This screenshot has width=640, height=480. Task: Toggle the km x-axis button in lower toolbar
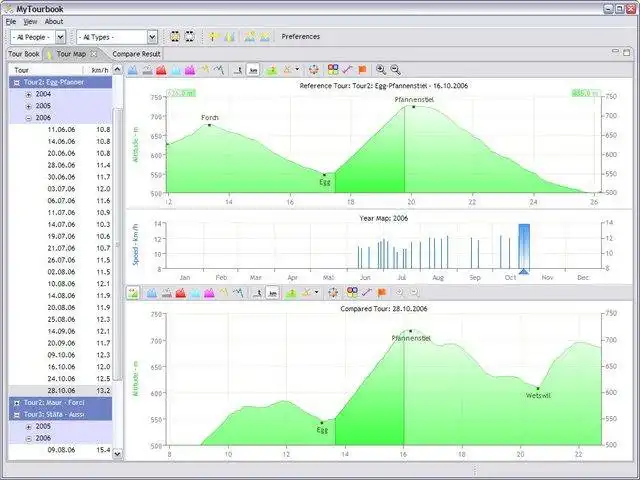[x=273, y=293]
